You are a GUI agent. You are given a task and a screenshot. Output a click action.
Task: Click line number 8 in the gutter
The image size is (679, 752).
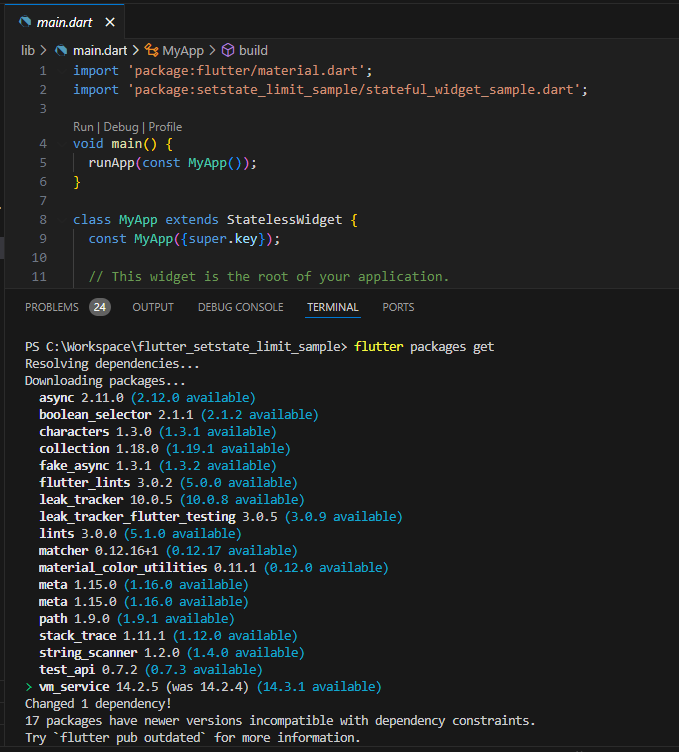[43, 220]
